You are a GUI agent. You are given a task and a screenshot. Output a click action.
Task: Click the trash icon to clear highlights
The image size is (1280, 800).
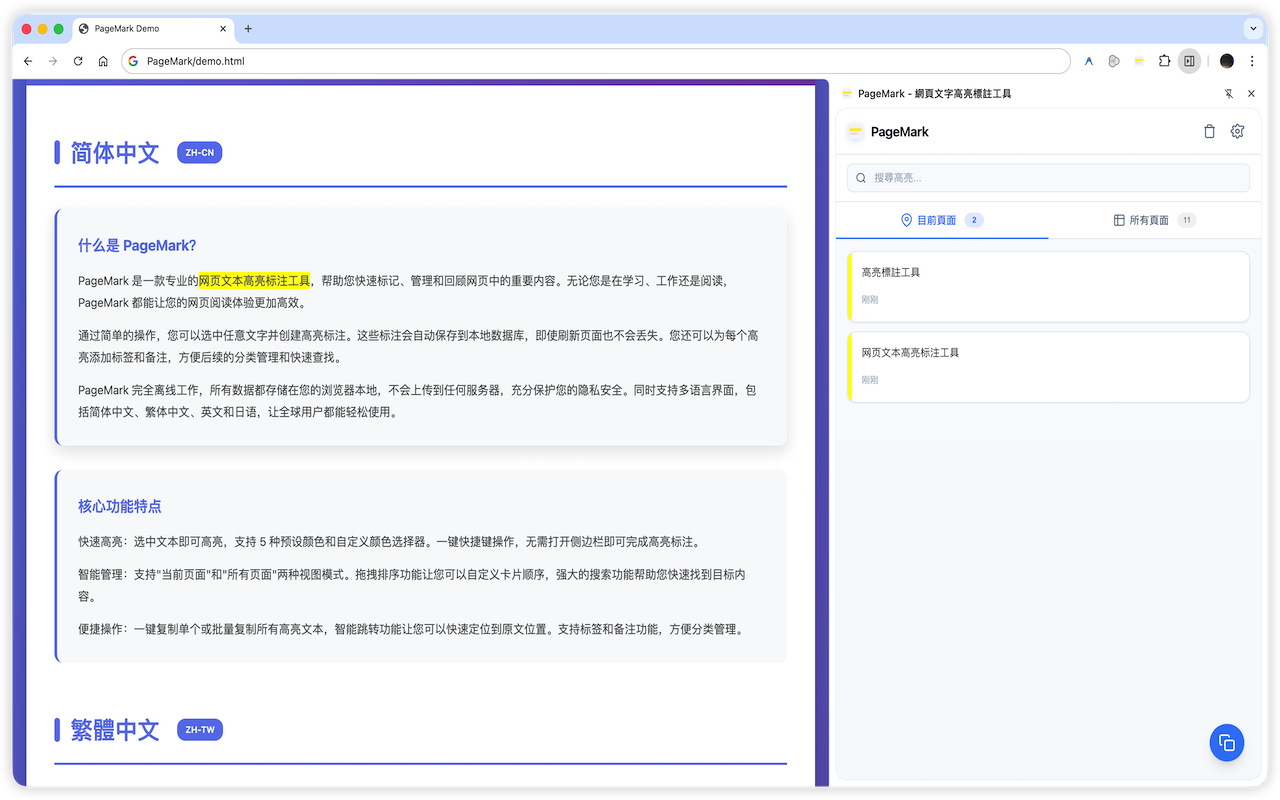pyautogui.click(x=1209, y=131)
